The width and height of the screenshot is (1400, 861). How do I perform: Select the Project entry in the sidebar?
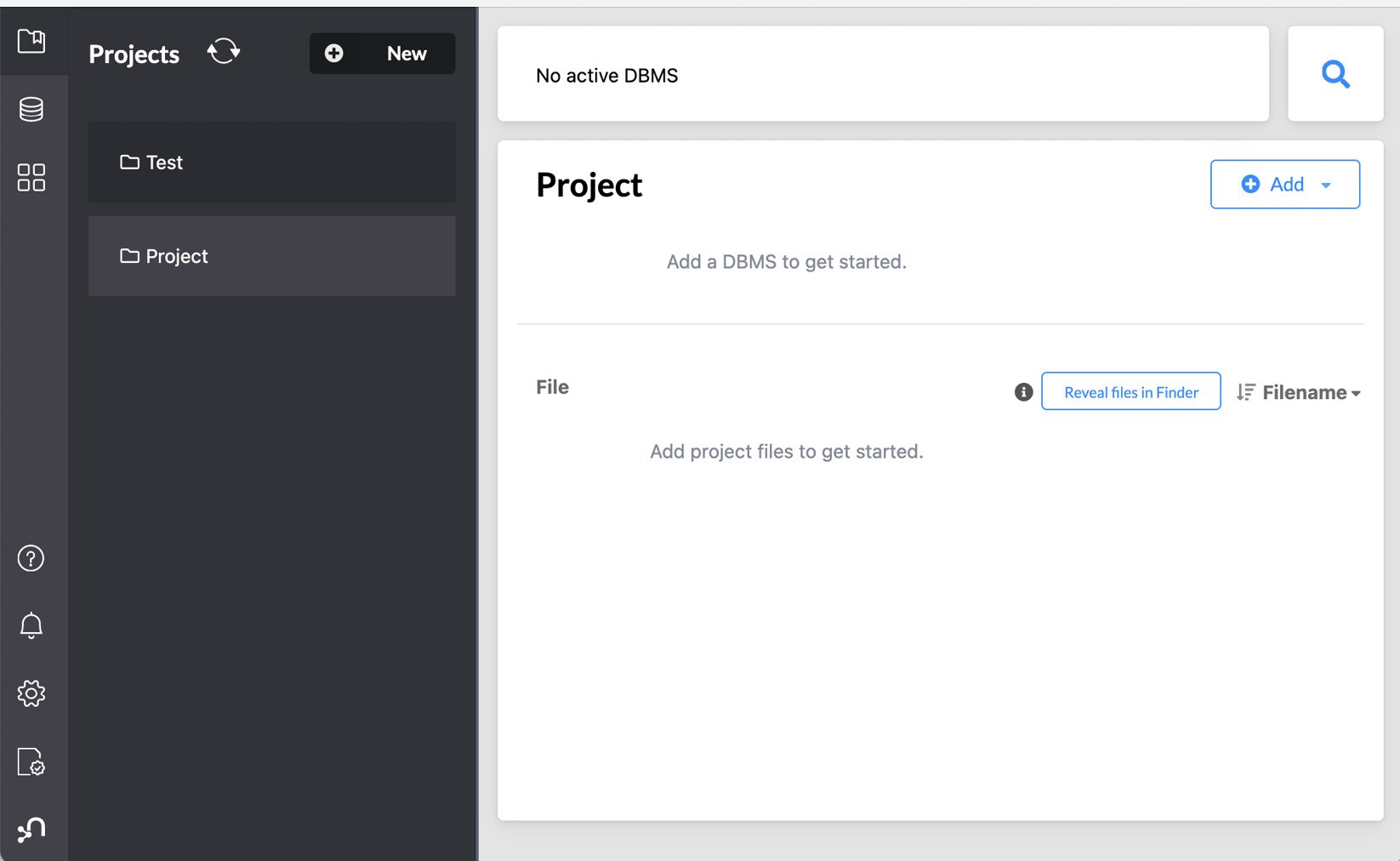coord(271,256)
